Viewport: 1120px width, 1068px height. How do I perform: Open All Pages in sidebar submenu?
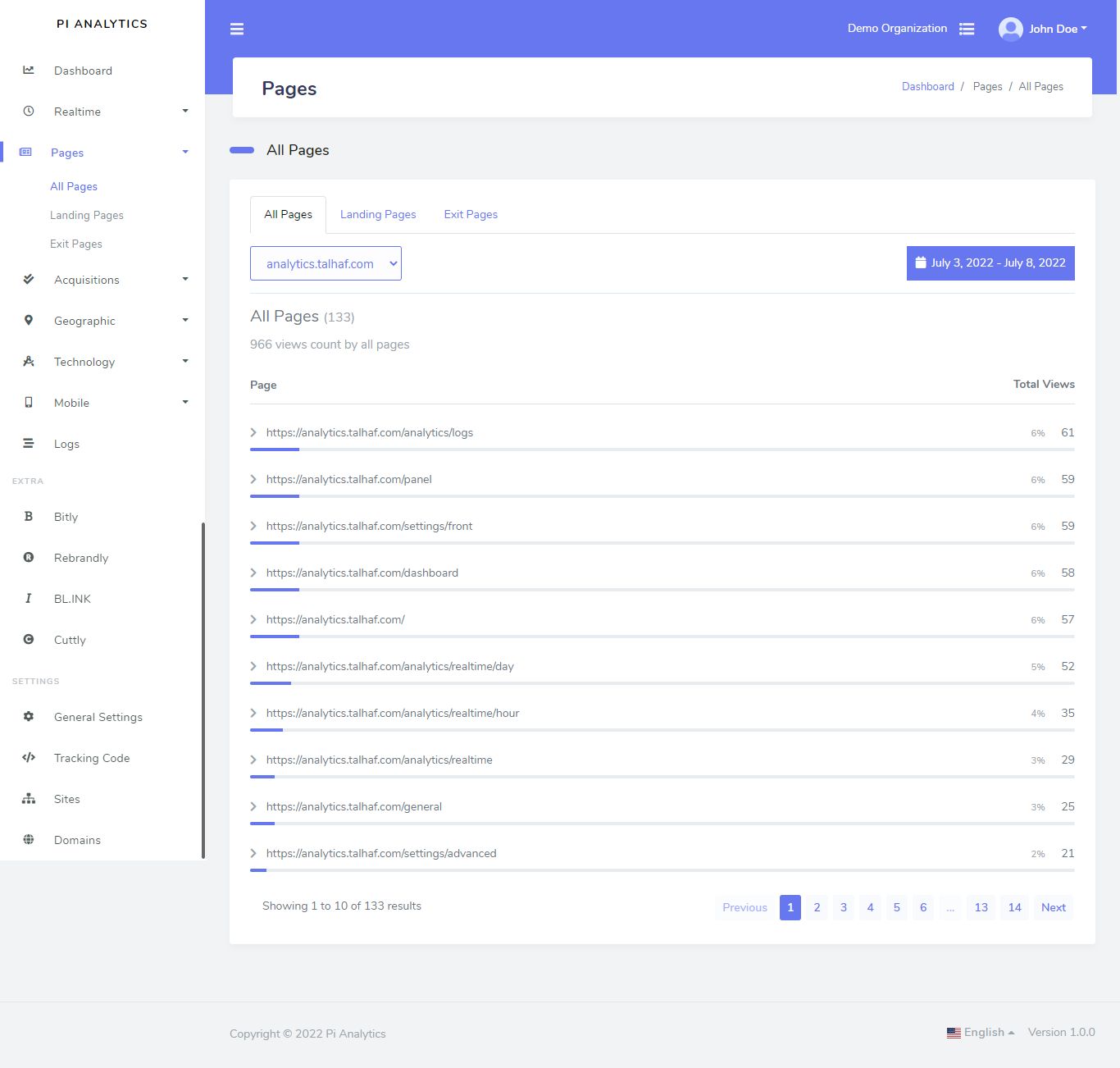pyautogui.click(x=74, y=186)
